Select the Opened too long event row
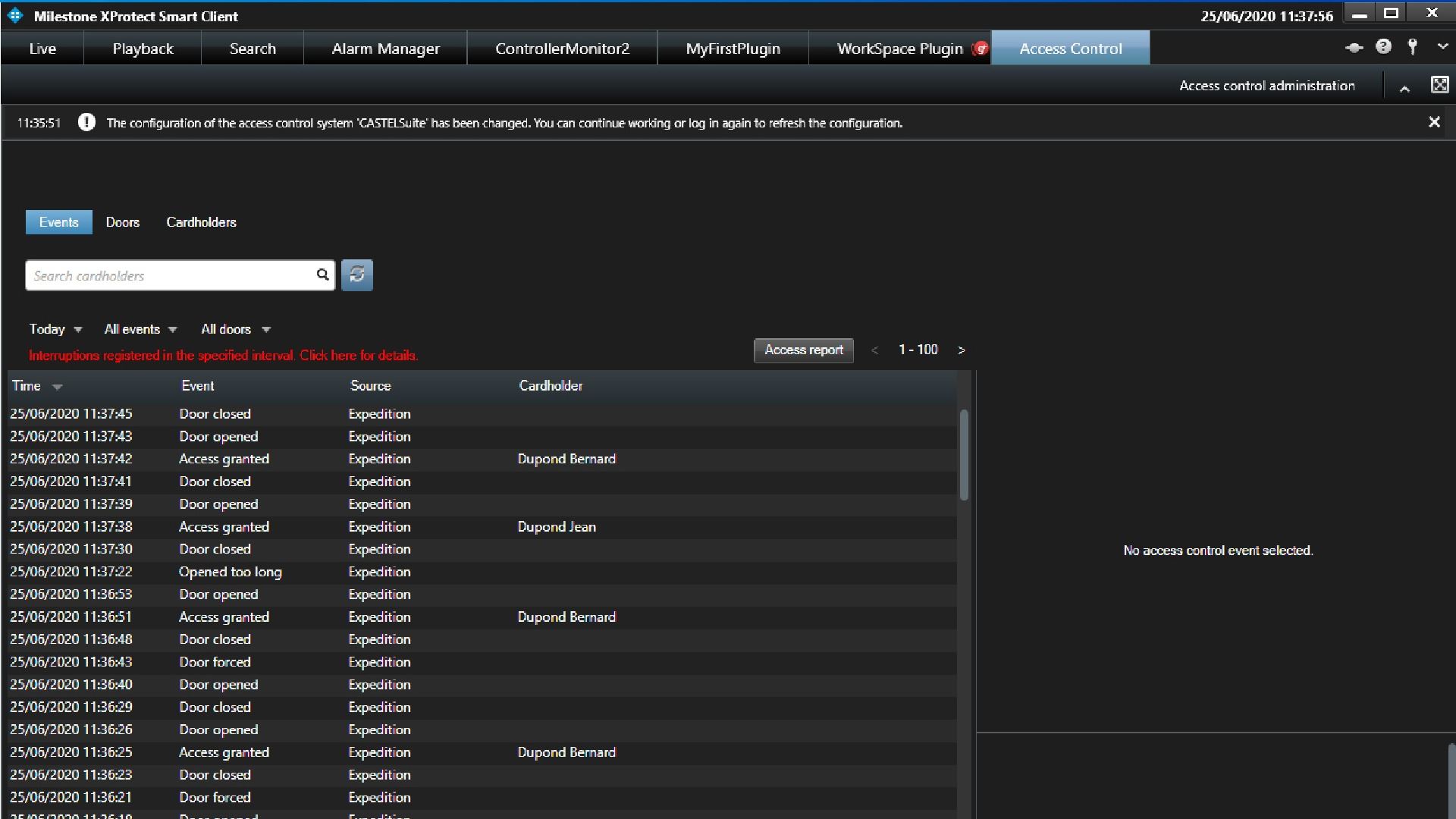 [x=482, y=572]
